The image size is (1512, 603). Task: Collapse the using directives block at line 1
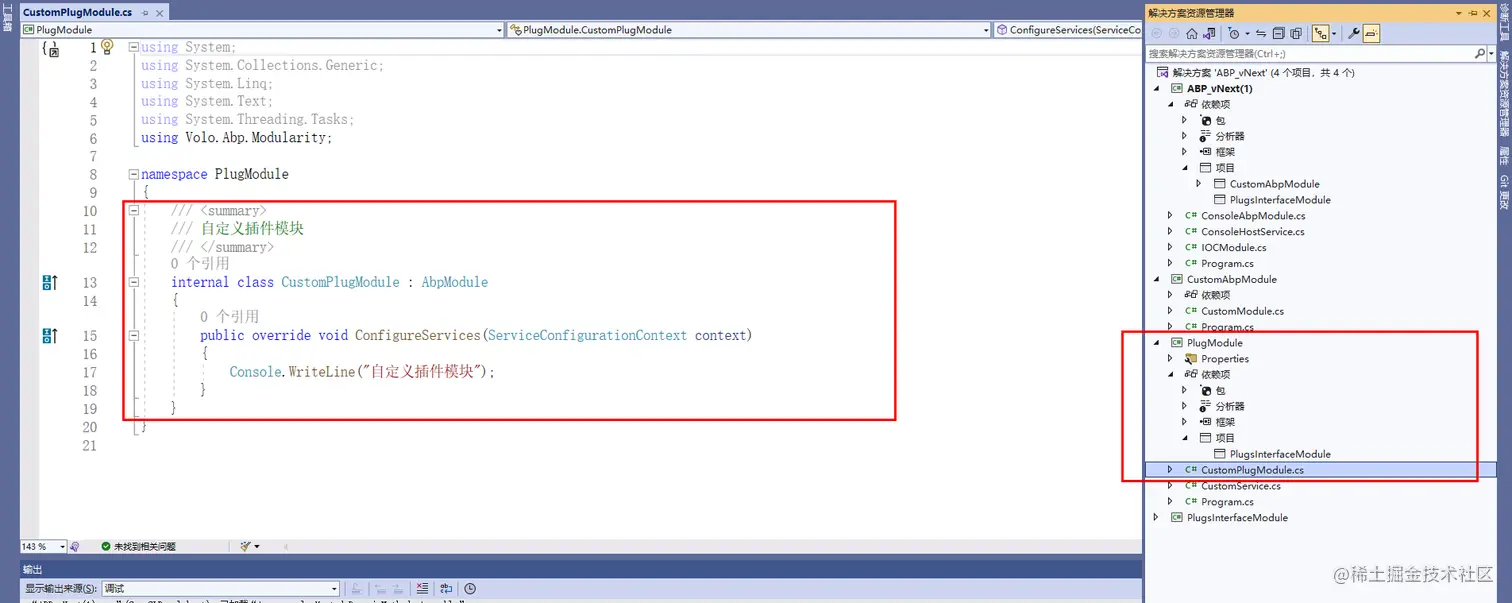[133, 47]
